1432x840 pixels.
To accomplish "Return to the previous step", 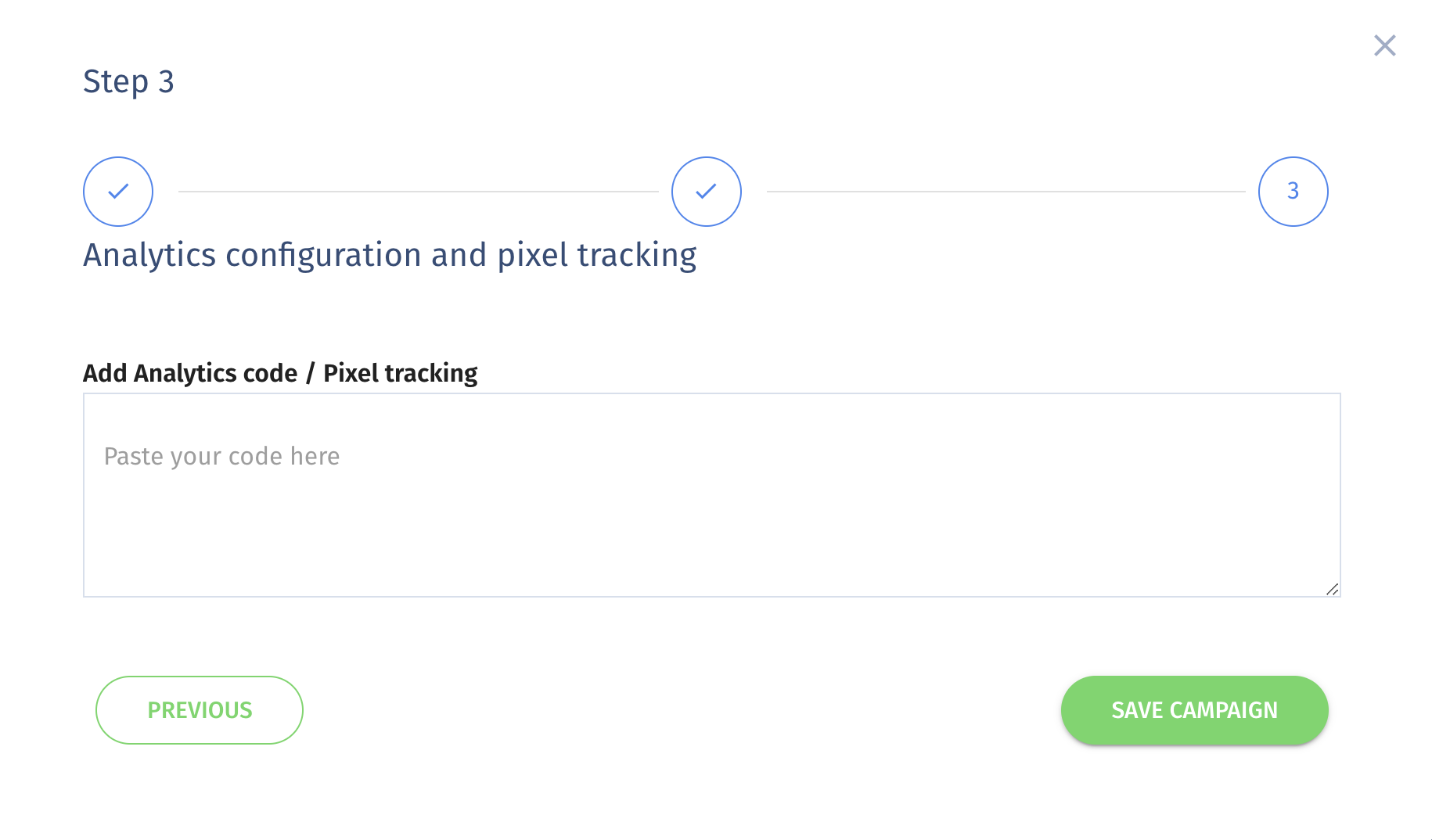I will click(200, 710).
